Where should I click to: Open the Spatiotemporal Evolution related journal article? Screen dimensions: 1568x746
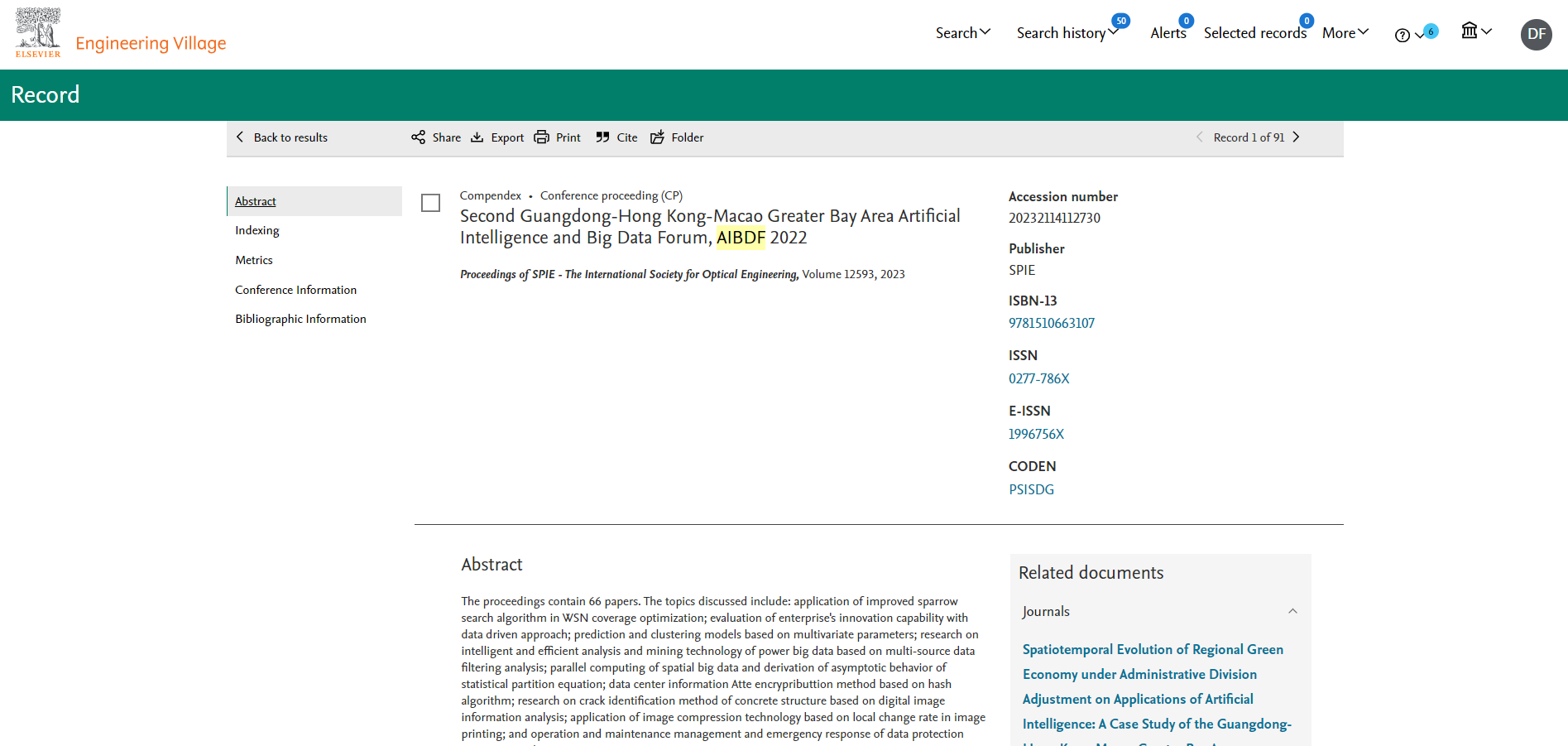coord(1156,693)
